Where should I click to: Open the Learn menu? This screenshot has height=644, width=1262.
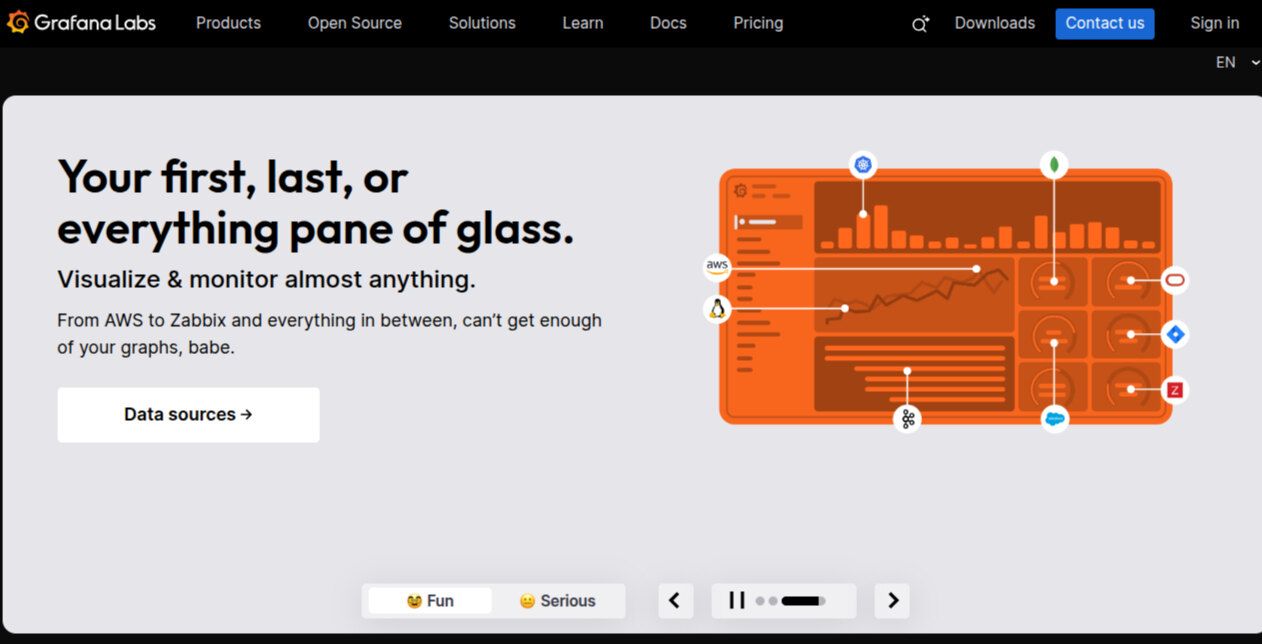click(x=583, y=23)
